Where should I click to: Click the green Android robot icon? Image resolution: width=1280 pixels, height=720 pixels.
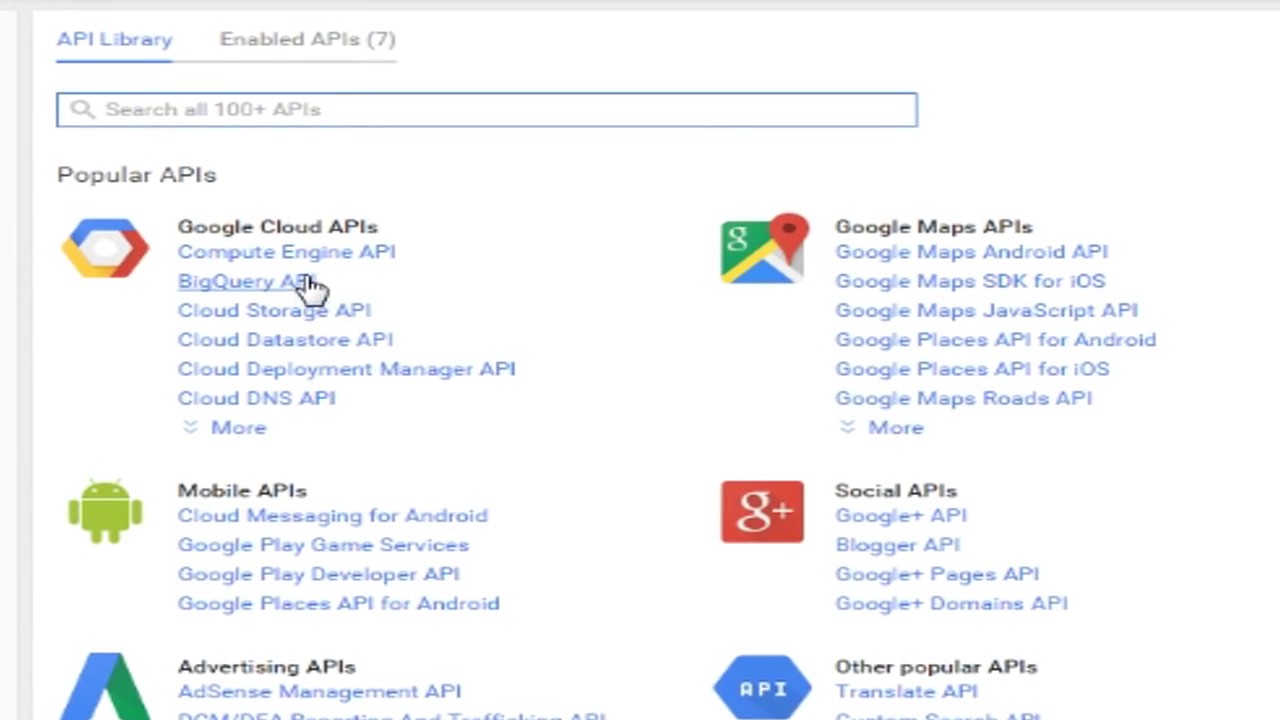point(105,511)
